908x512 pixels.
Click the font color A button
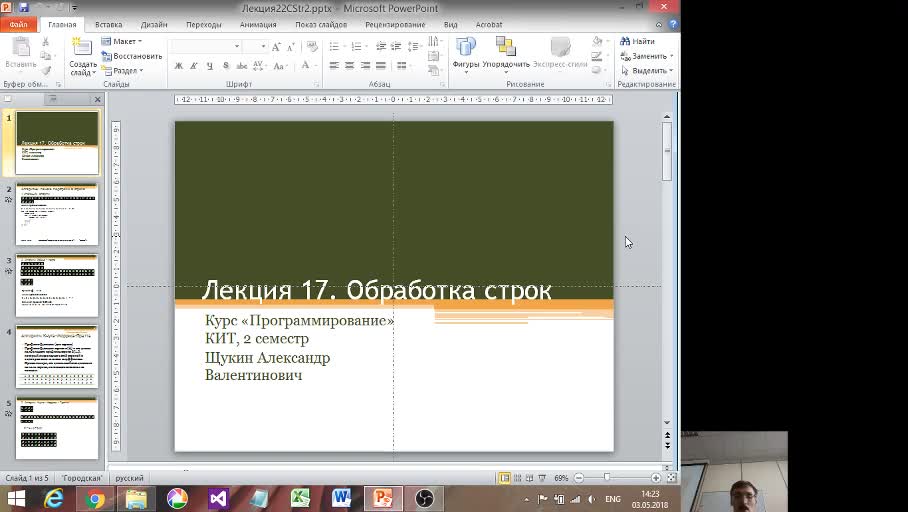coord(305,65)
